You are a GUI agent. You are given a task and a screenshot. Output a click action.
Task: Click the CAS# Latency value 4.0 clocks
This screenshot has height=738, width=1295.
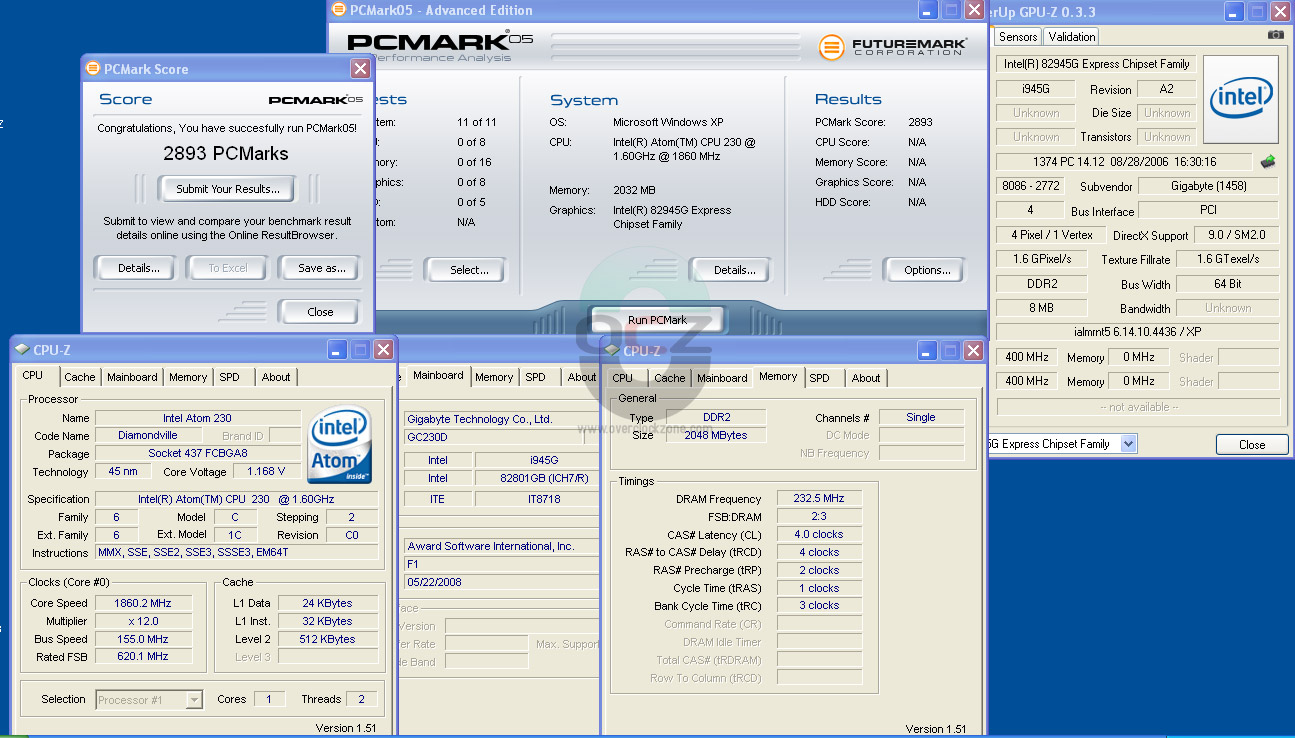(x=819, y=535)
